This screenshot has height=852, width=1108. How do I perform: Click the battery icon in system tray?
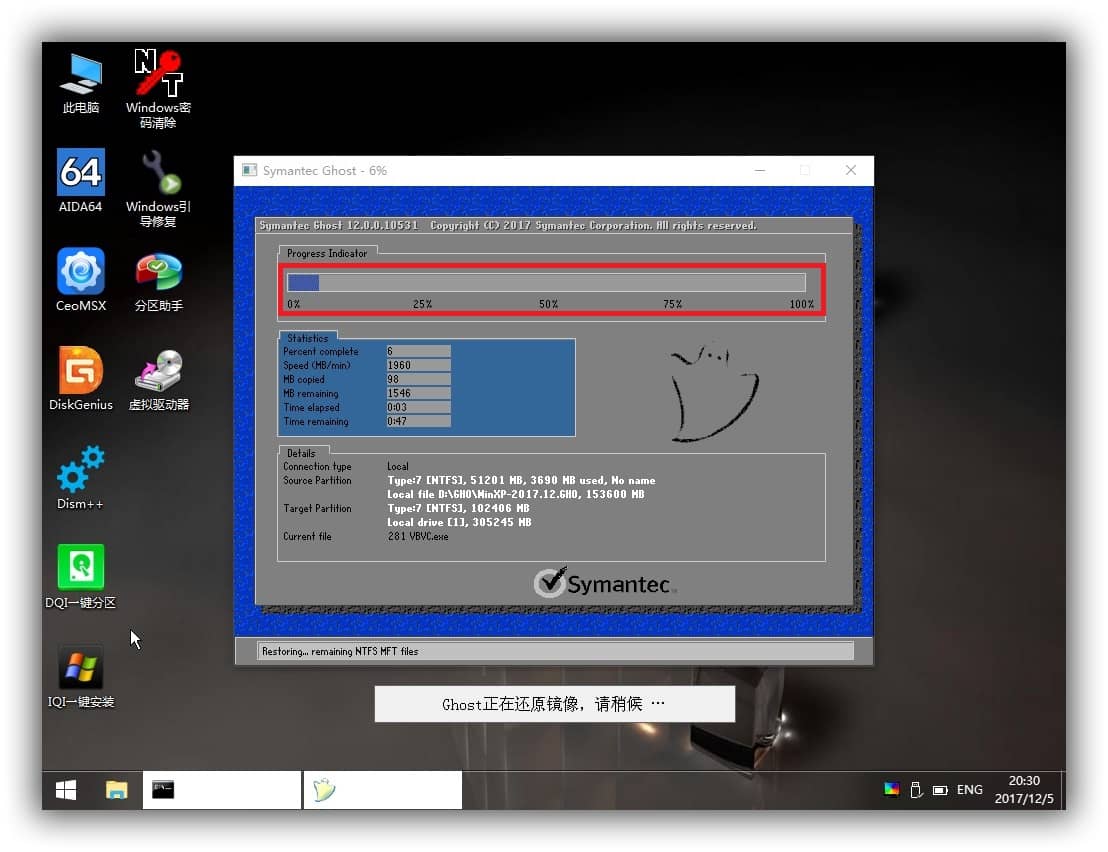click(940, 790)
